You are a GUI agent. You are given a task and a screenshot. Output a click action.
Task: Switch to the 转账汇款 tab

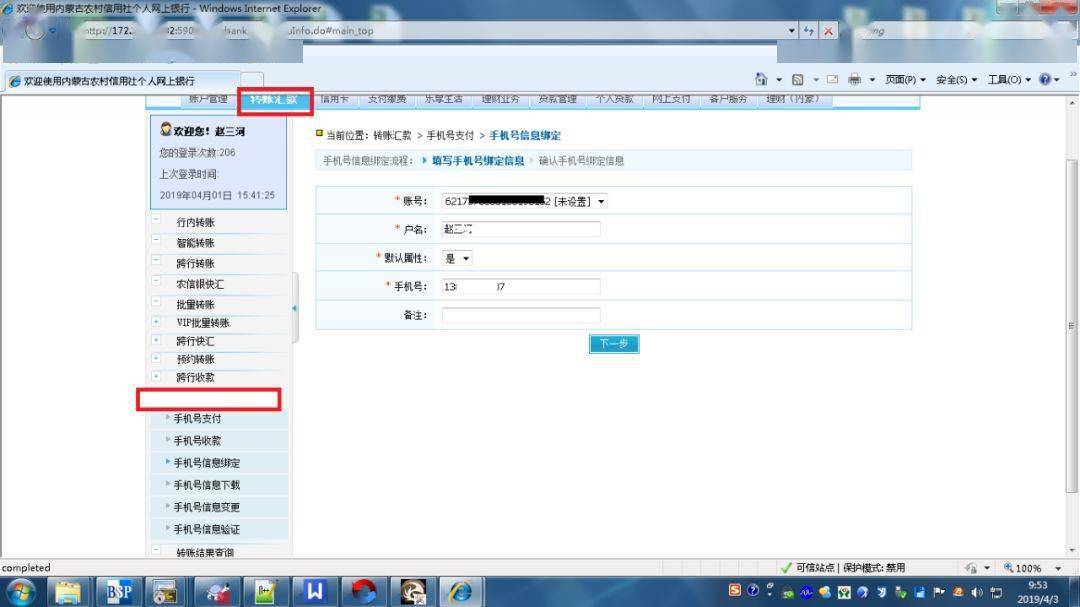pos(274,100)
